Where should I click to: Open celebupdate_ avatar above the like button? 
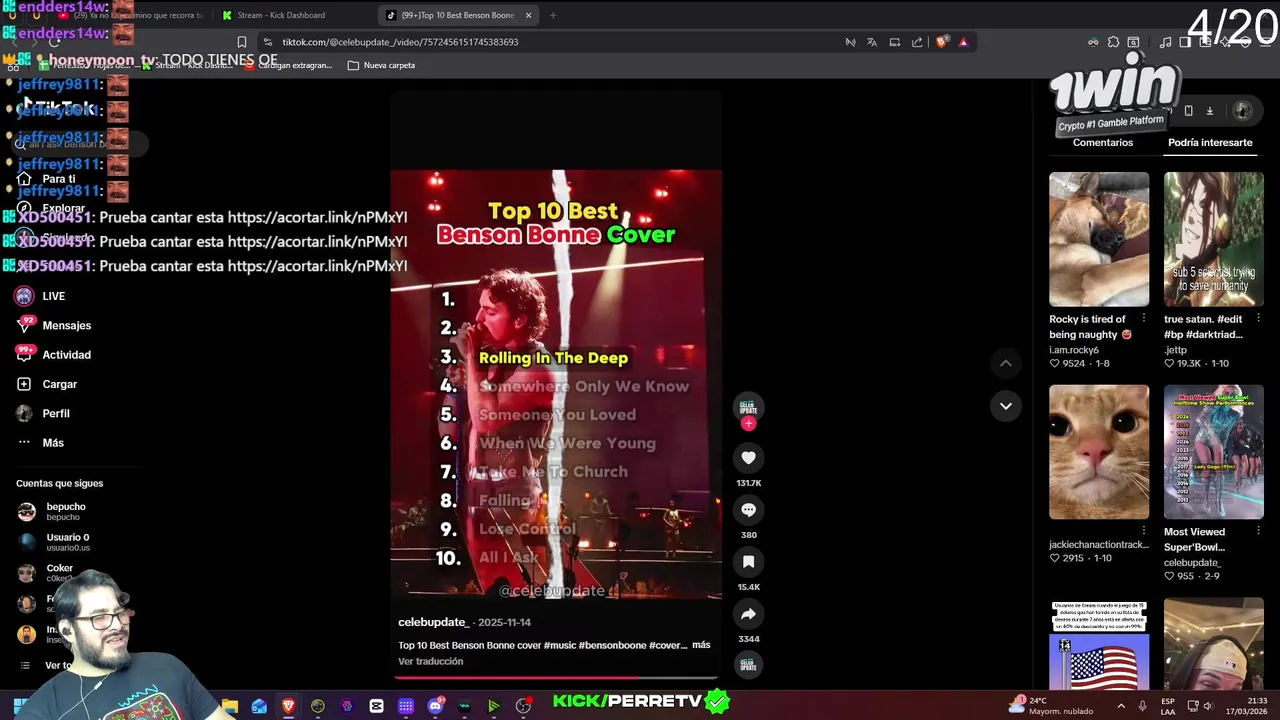click(748, 407)
